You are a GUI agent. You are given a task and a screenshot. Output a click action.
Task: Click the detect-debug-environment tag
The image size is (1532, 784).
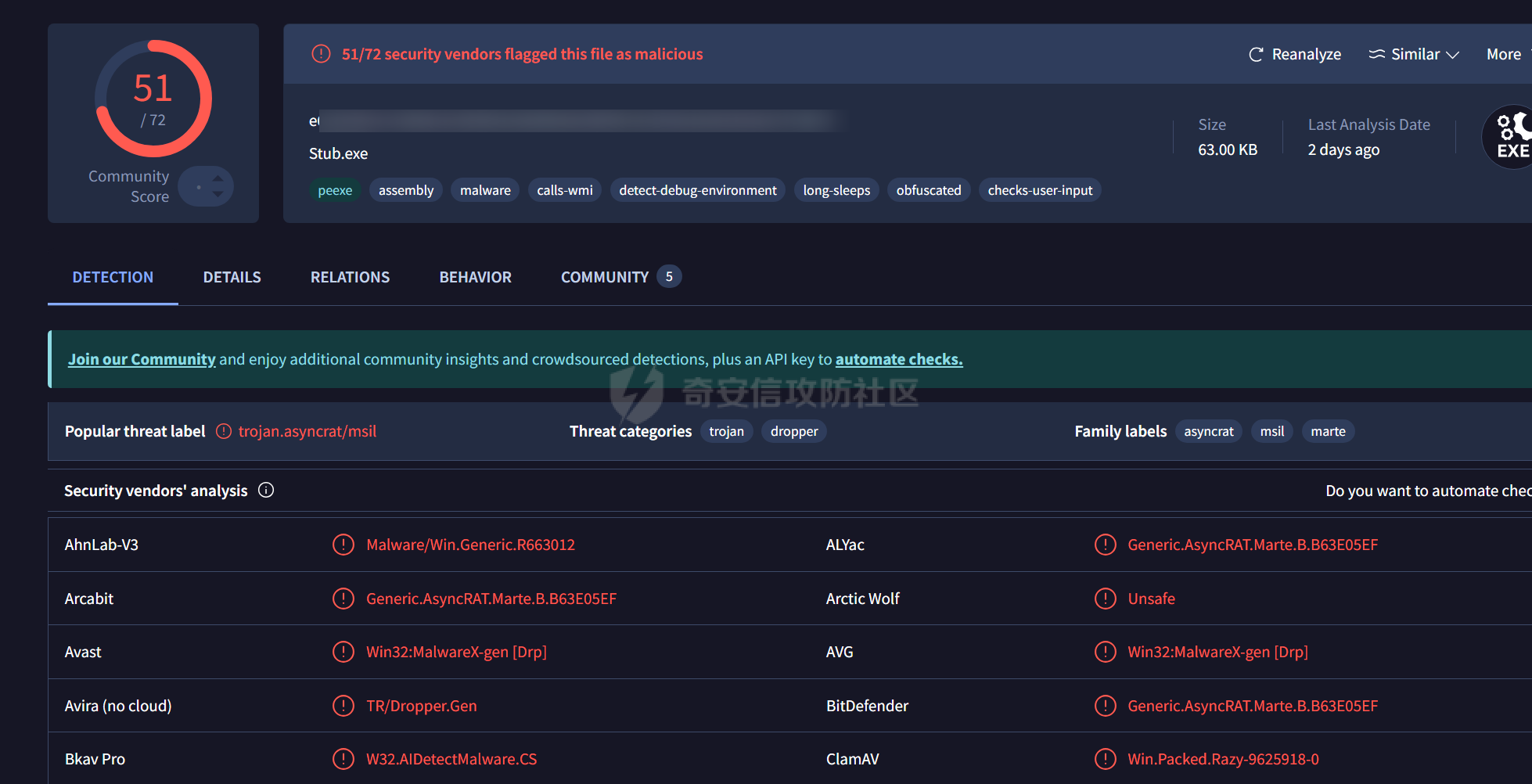(698, 190)
